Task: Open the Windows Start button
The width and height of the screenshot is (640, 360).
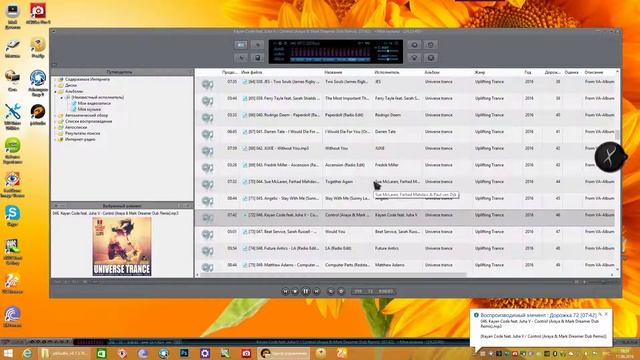Action: (8, 353)
